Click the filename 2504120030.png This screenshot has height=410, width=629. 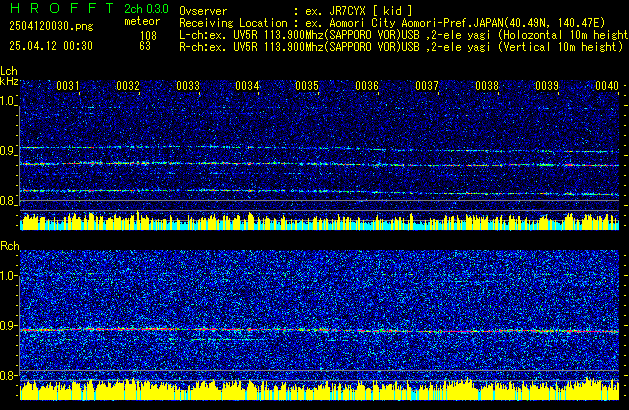pos(51,26)
